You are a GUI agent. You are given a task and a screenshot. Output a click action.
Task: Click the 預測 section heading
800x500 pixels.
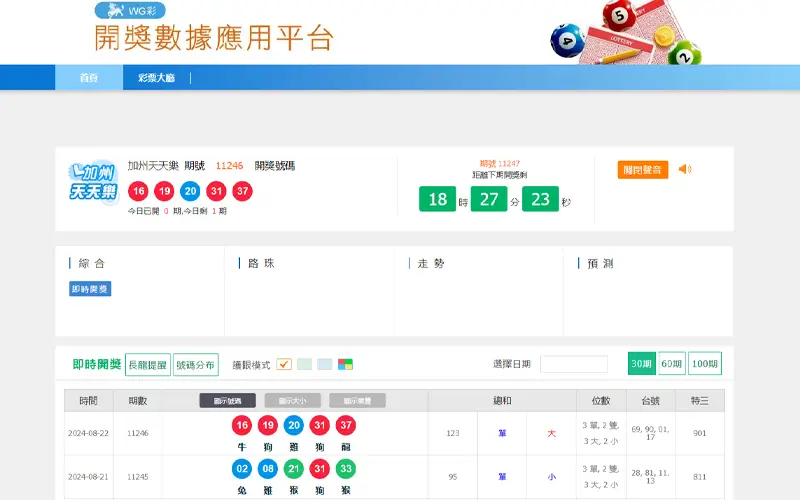tap(601, 263)
